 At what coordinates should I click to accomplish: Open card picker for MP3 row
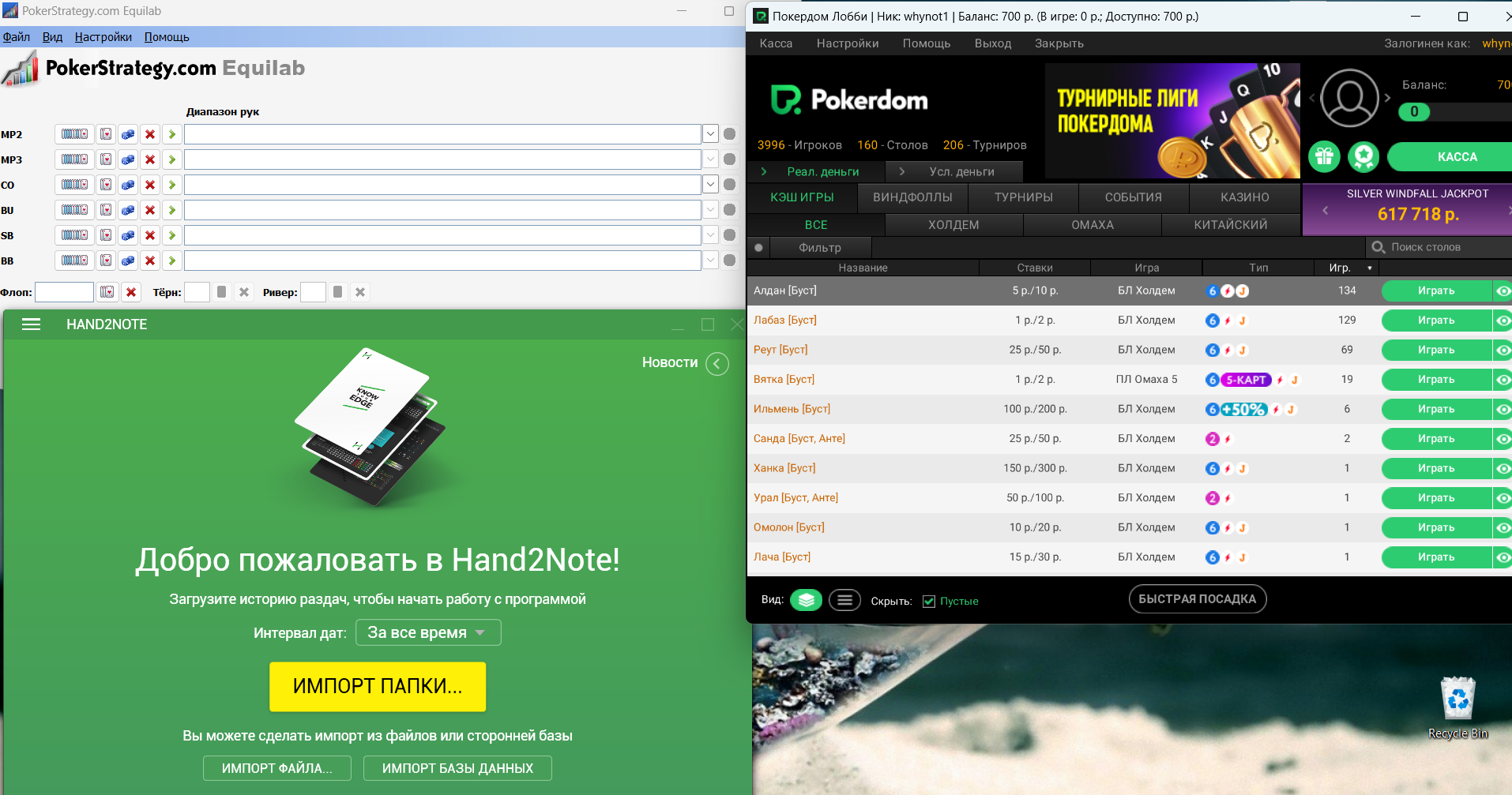click(106, 159)
